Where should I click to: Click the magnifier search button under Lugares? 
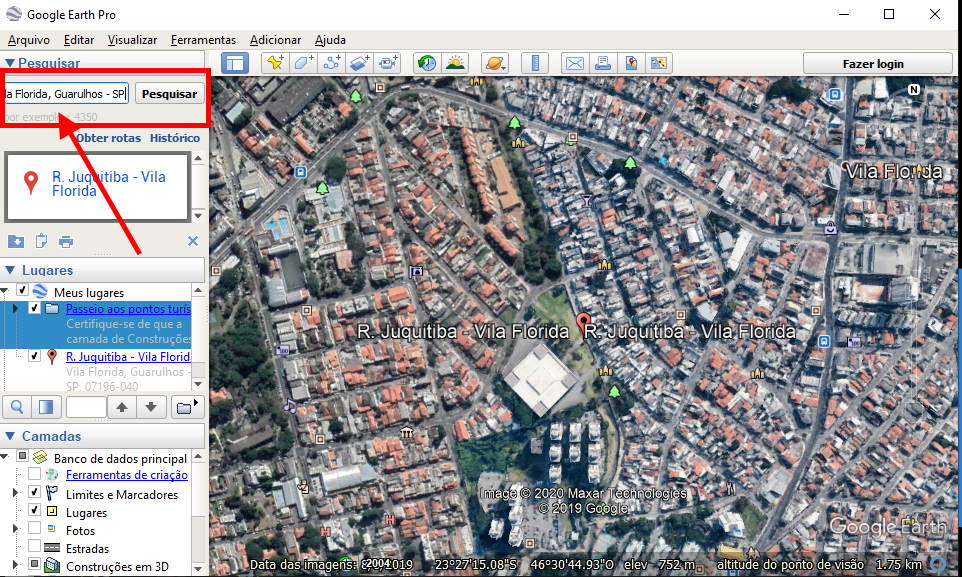tap(17, 406)
